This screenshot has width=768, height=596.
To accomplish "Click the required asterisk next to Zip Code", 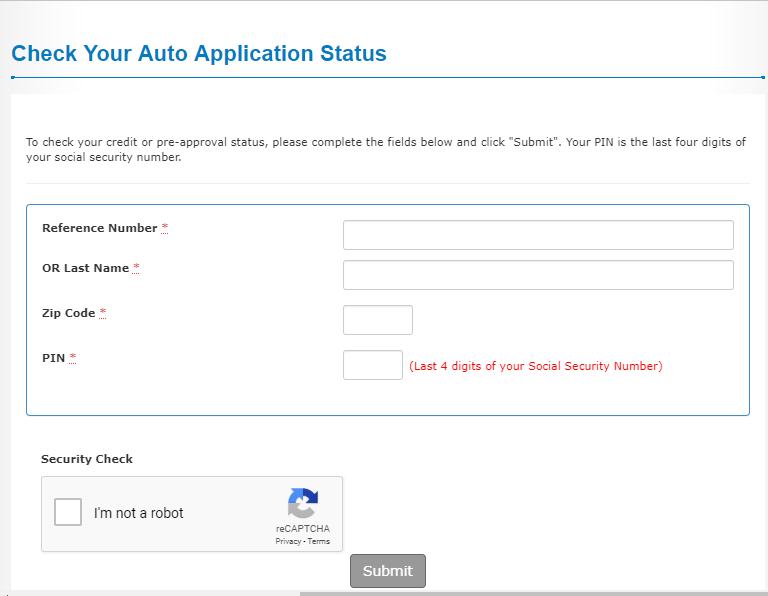I will pos(103,313).
